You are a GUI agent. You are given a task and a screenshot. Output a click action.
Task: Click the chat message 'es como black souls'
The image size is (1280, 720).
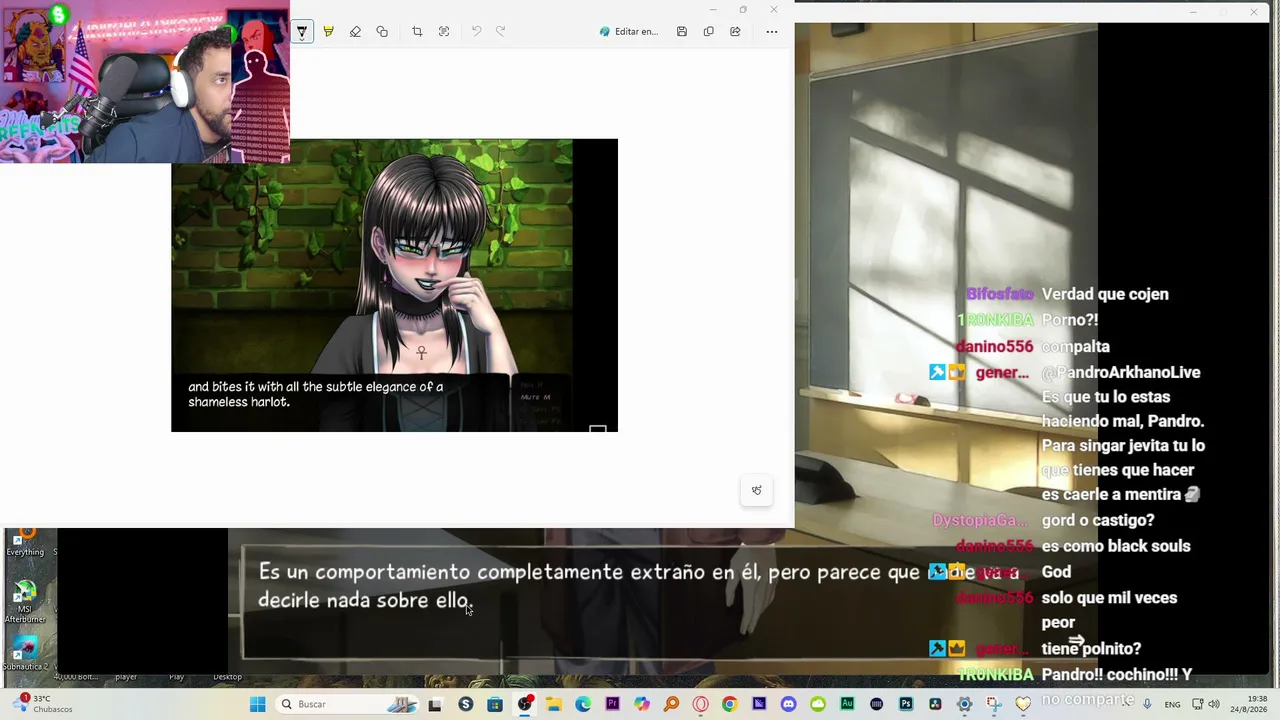(1116, 546)
